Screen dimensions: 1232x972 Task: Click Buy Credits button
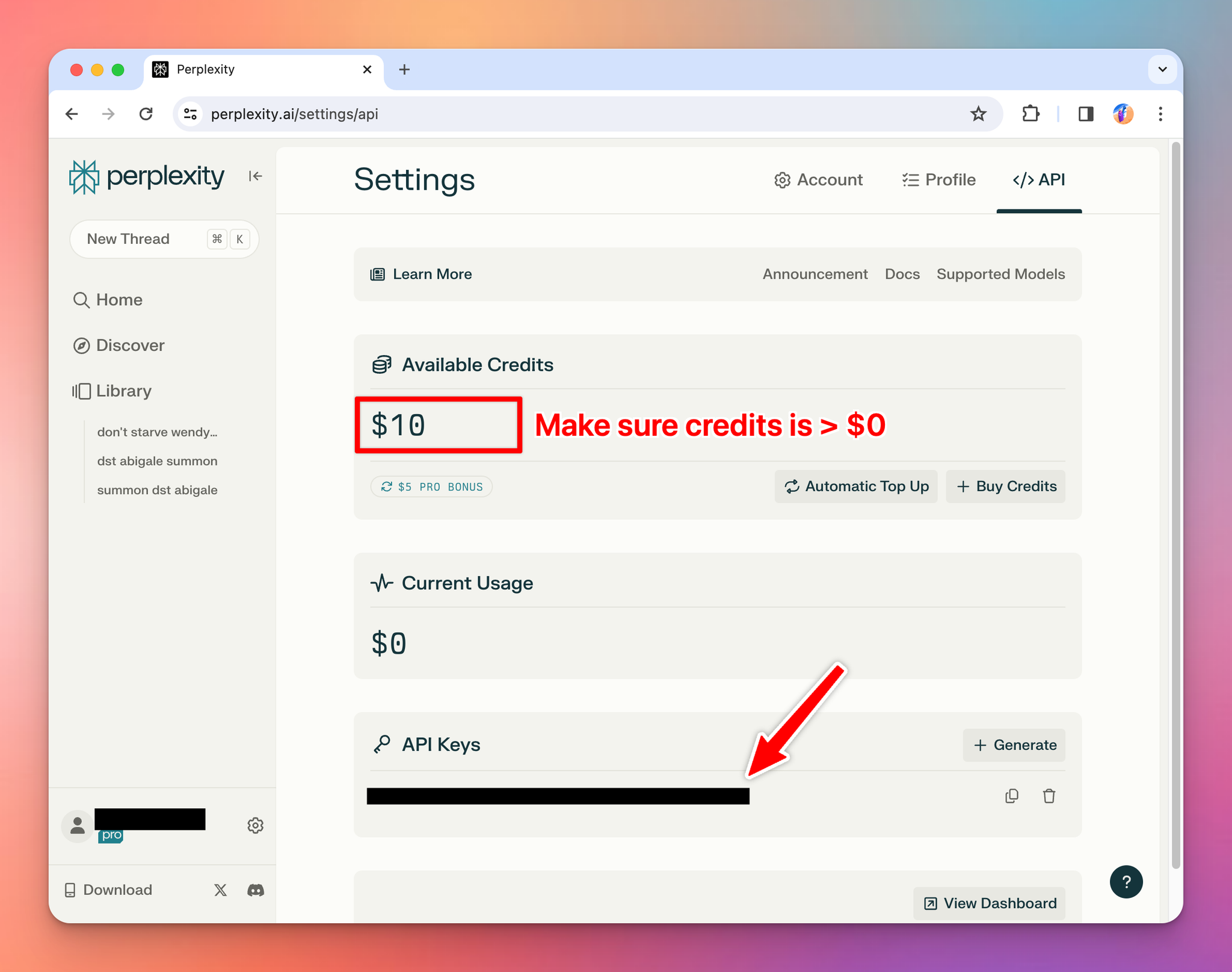point(1006,486)
